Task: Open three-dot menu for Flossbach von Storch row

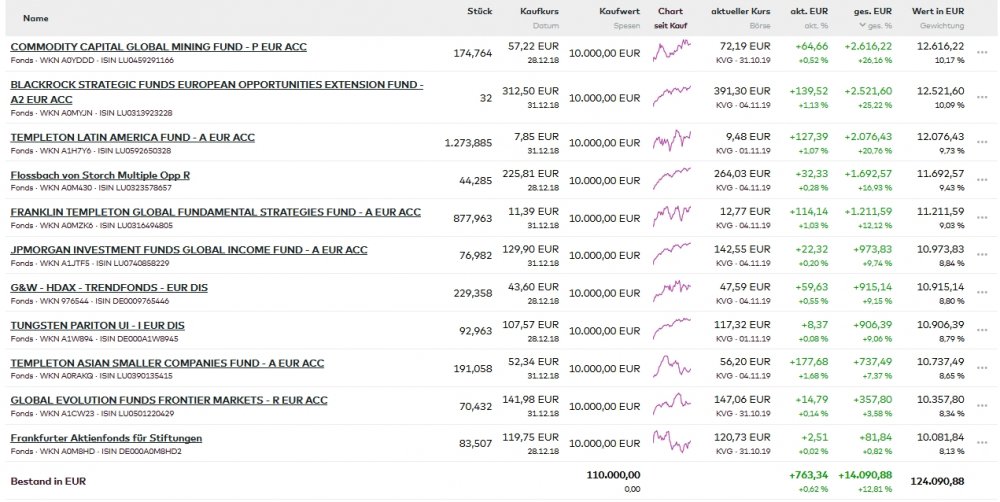Action: 981,181
